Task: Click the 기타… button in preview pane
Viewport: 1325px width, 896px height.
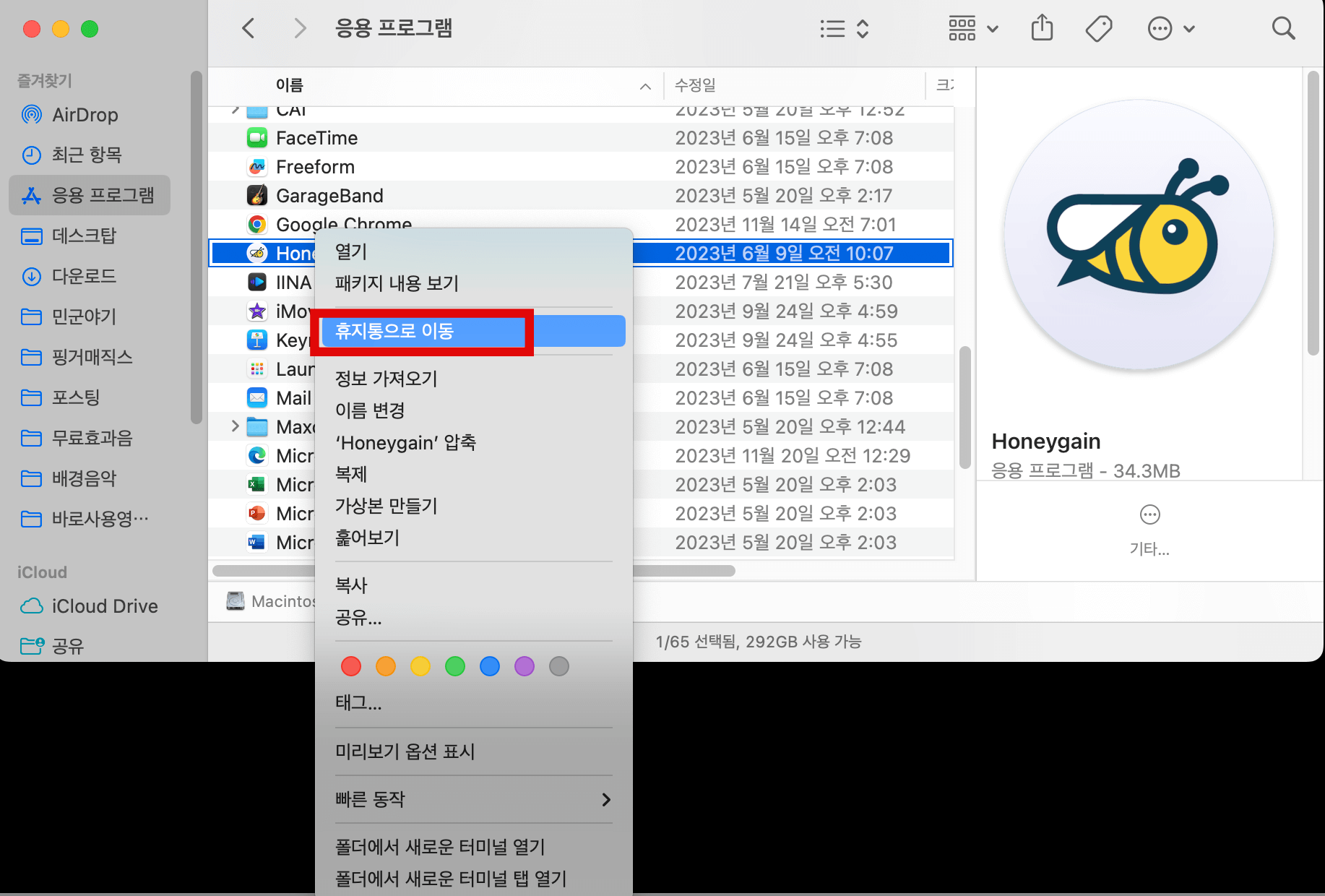Action: click(x=1149, y=530)
